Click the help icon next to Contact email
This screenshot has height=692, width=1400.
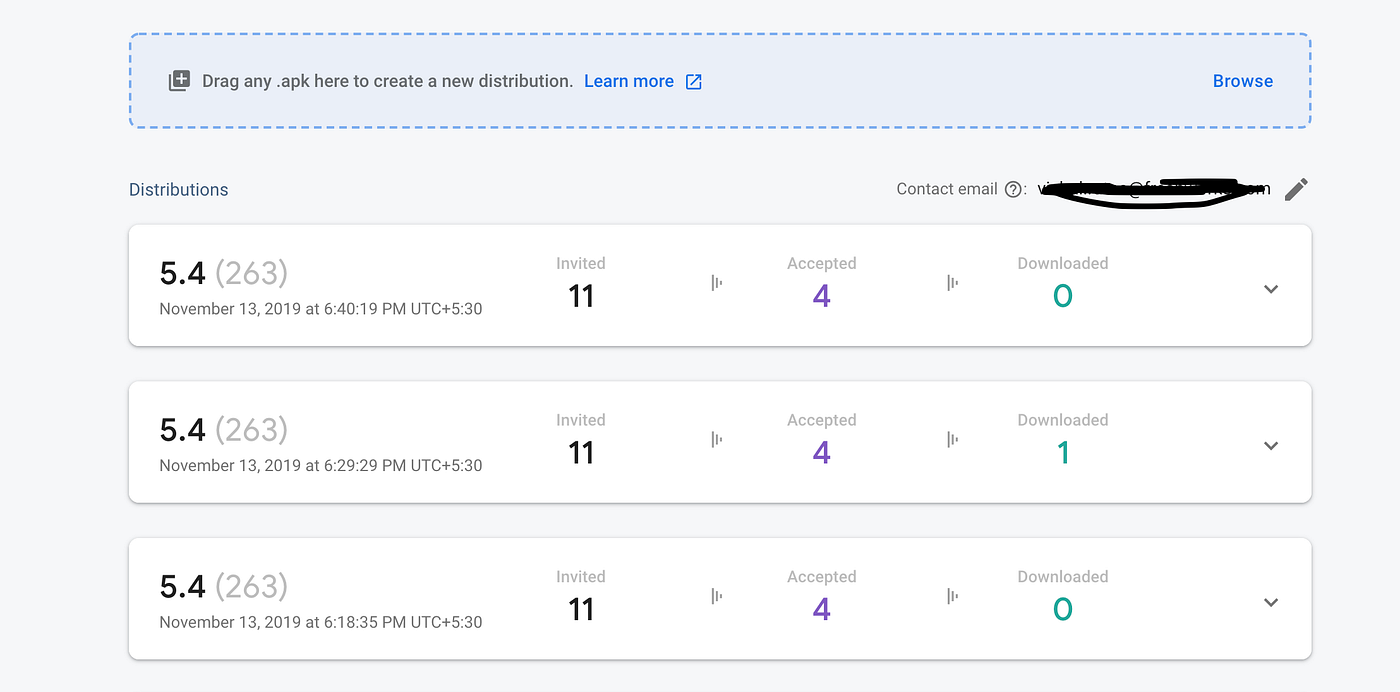(1013, 189)
